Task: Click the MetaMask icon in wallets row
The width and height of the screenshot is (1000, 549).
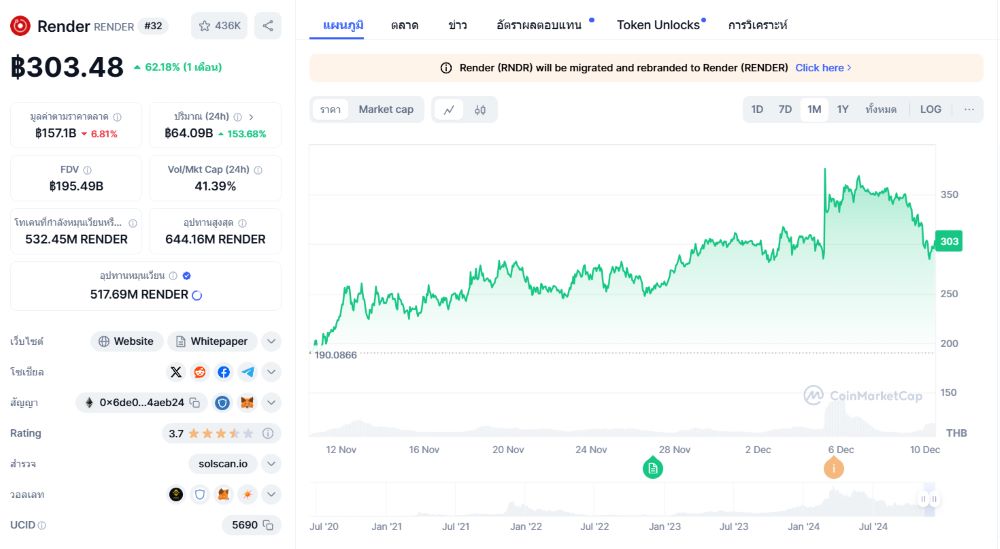Action: (223, 494)
